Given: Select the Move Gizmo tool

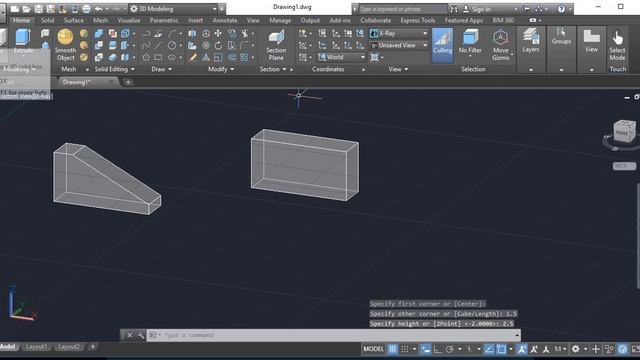Looking at the screenshot, I should 500,45.
